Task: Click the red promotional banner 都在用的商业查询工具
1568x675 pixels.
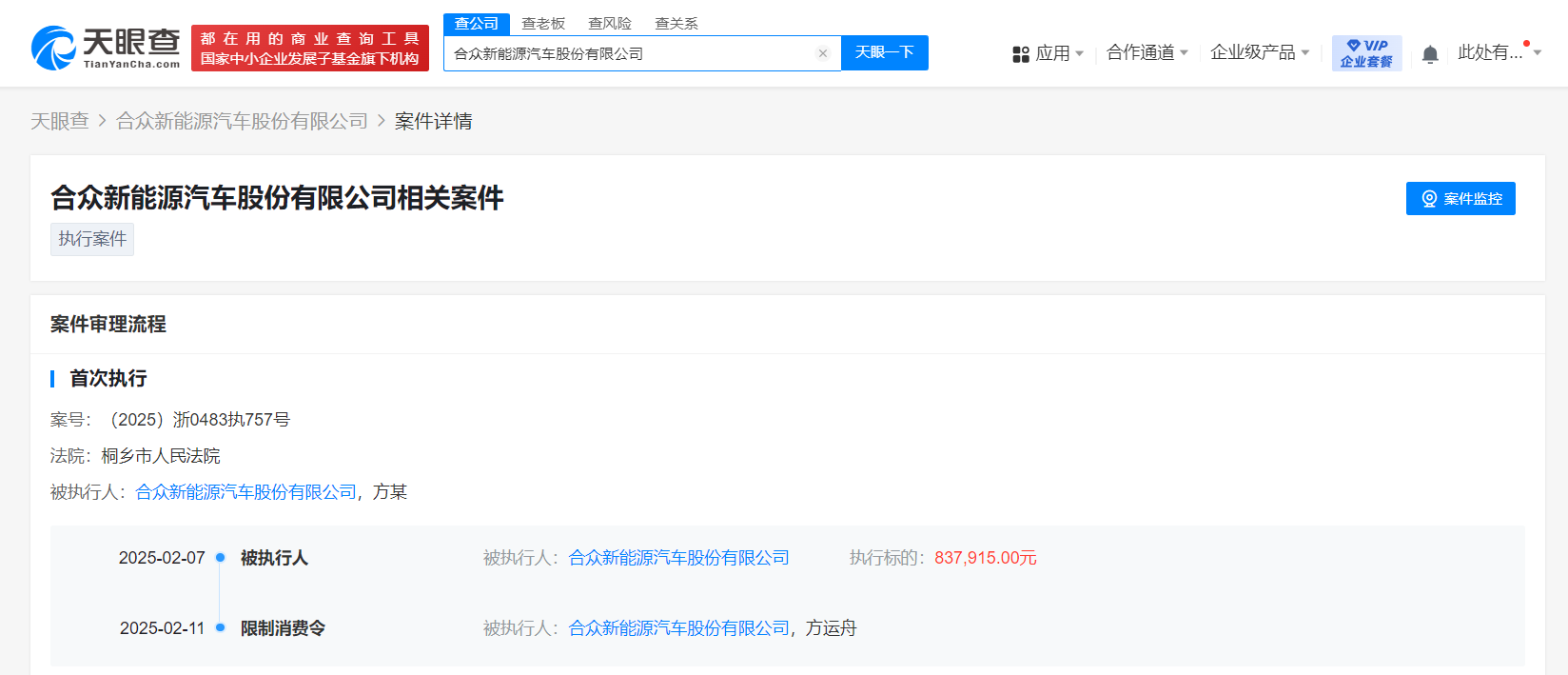Action: point(310,48)
